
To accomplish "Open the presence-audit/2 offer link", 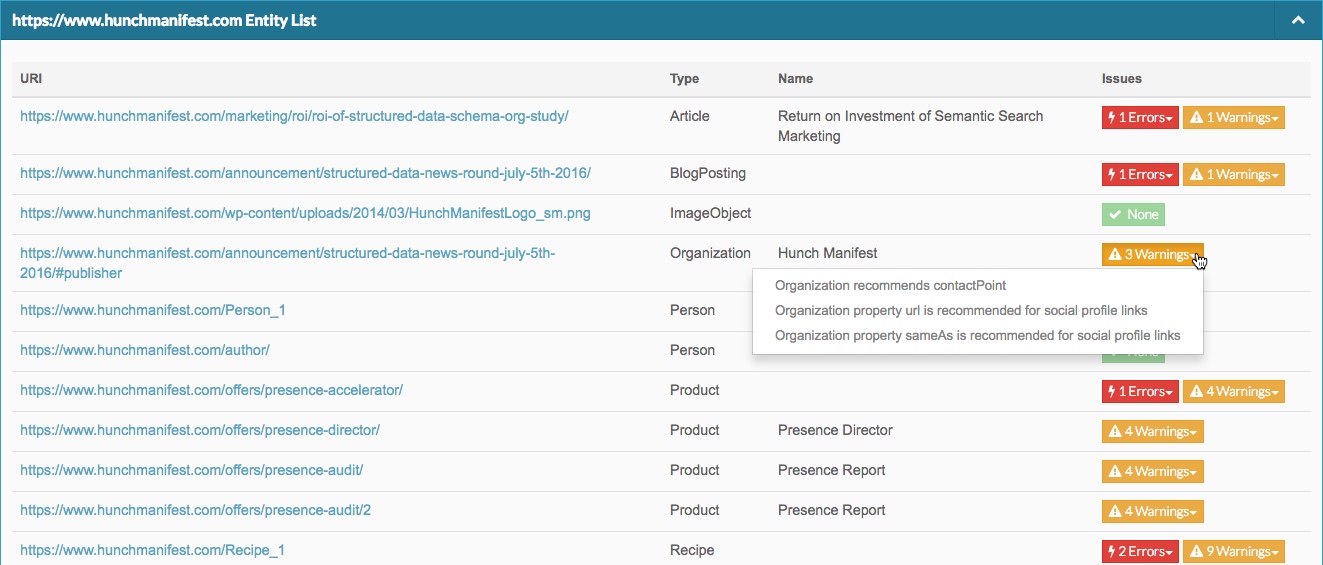I will click(195, 510).
